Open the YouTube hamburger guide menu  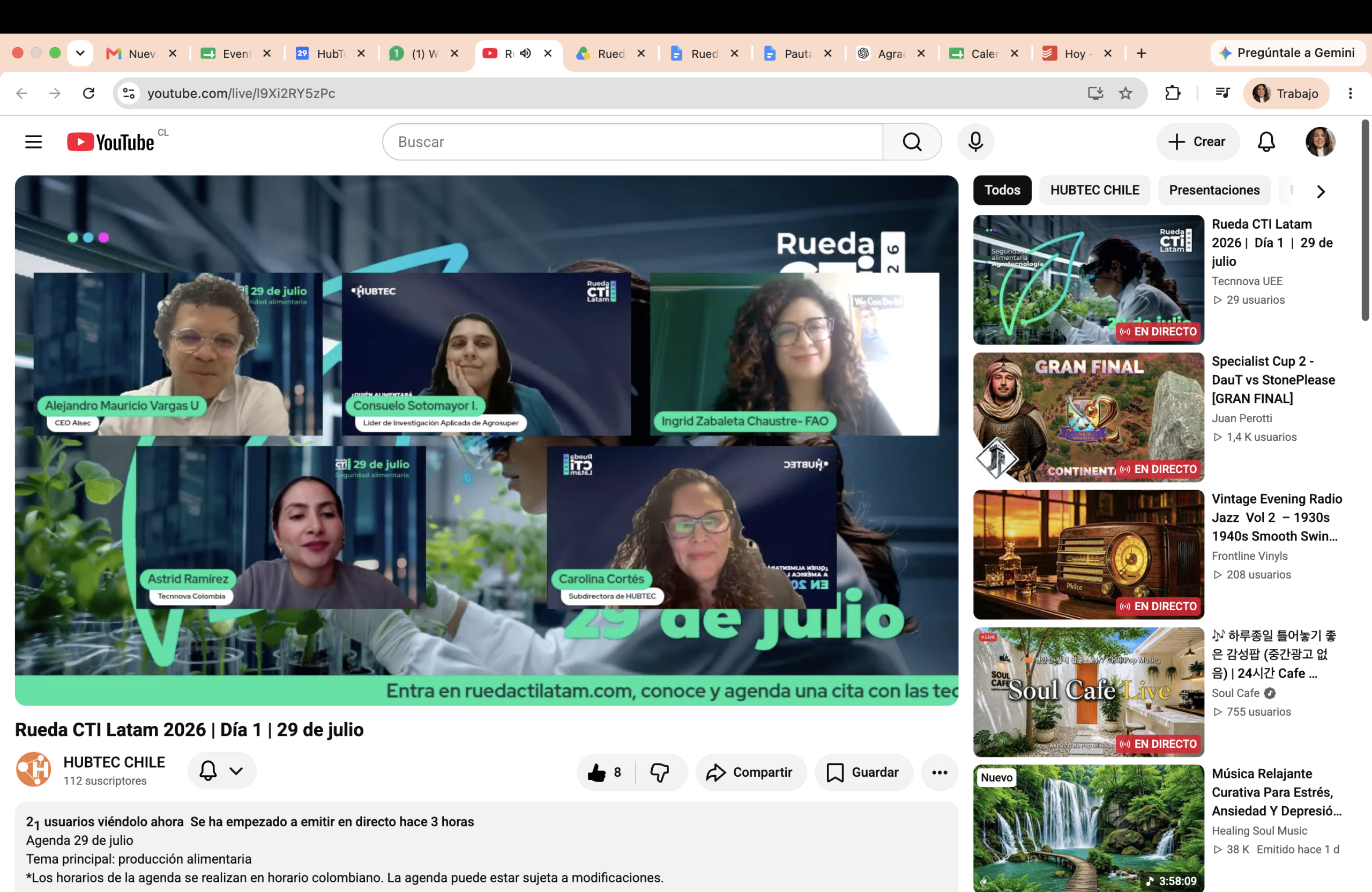pyautogui.click(x=33, y=142)
